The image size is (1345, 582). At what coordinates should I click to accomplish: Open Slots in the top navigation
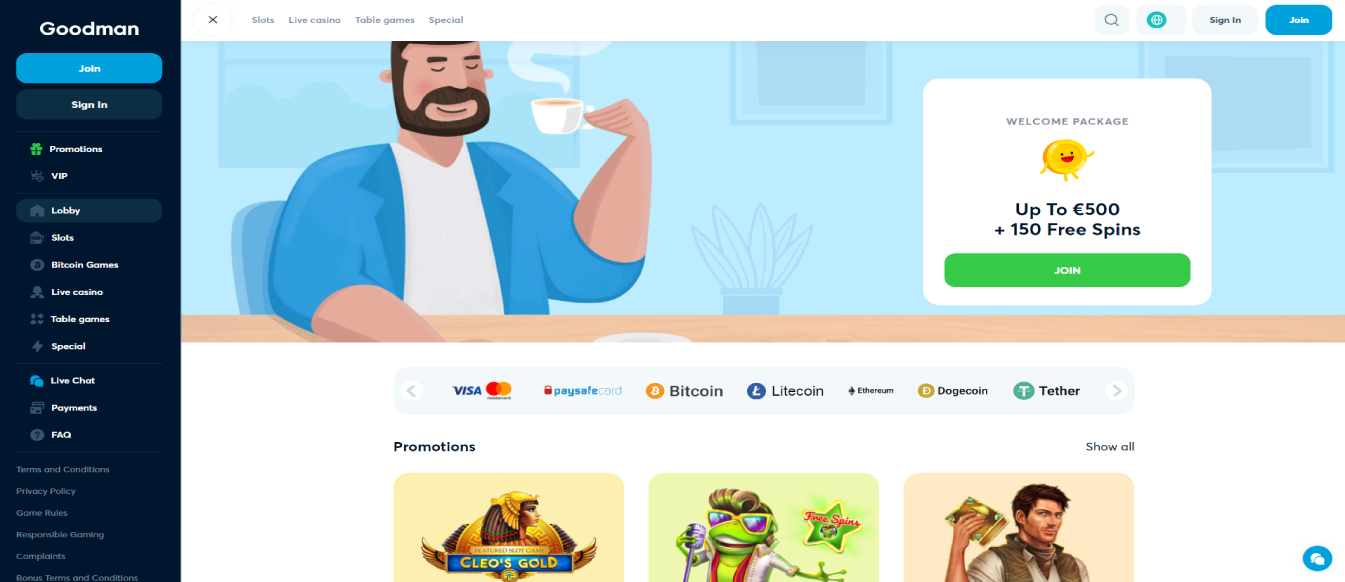pyautogui.click(x=263, y=20)
